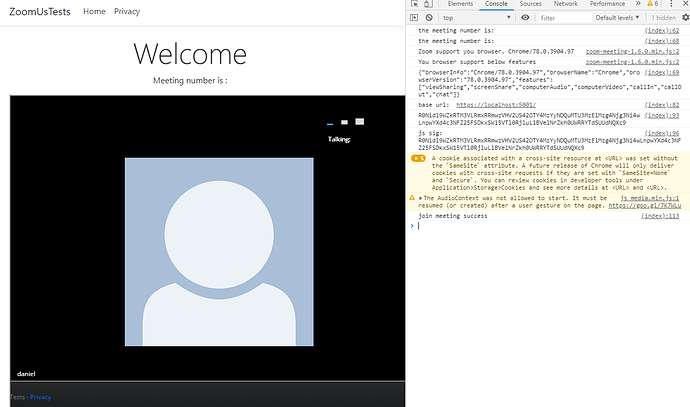Click the console prompt input line
The width and height of the screenshot is (690, 407).
coord(550,226)
